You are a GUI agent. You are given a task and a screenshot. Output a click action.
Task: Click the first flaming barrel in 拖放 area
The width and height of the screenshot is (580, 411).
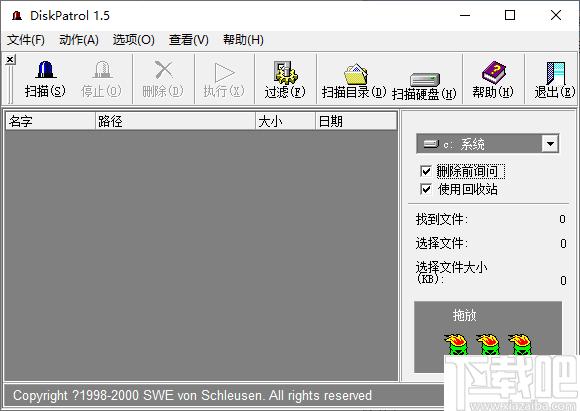456,344
